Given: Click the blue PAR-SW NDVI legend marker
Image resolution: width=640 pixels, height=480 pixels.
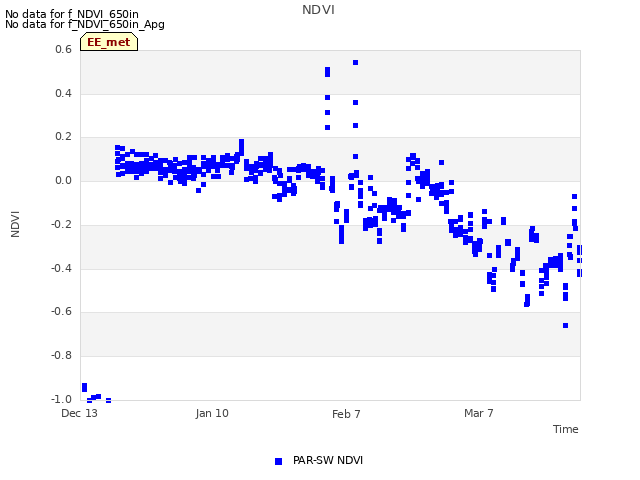Looking at the screenshot, I should click(x=278, y=461).
